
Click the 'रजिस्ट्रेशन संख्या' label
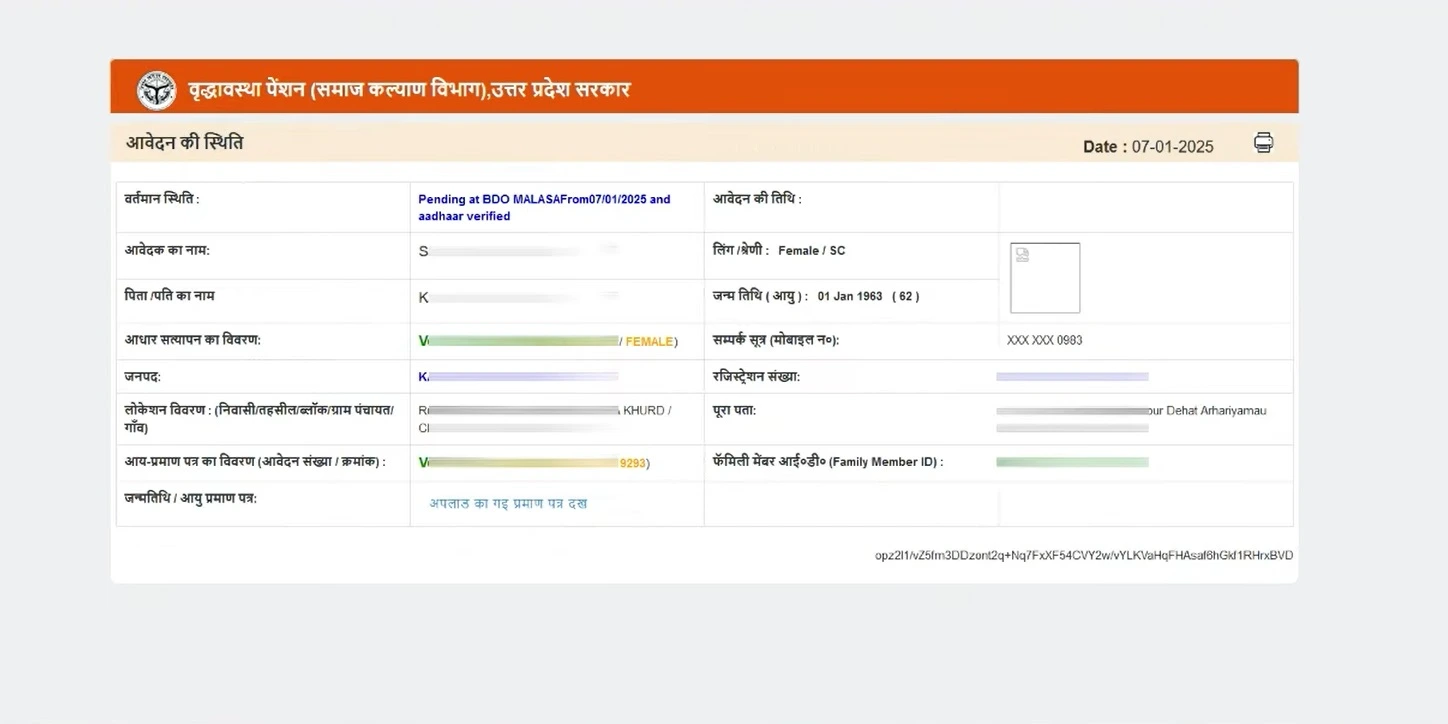click(756, 377)
